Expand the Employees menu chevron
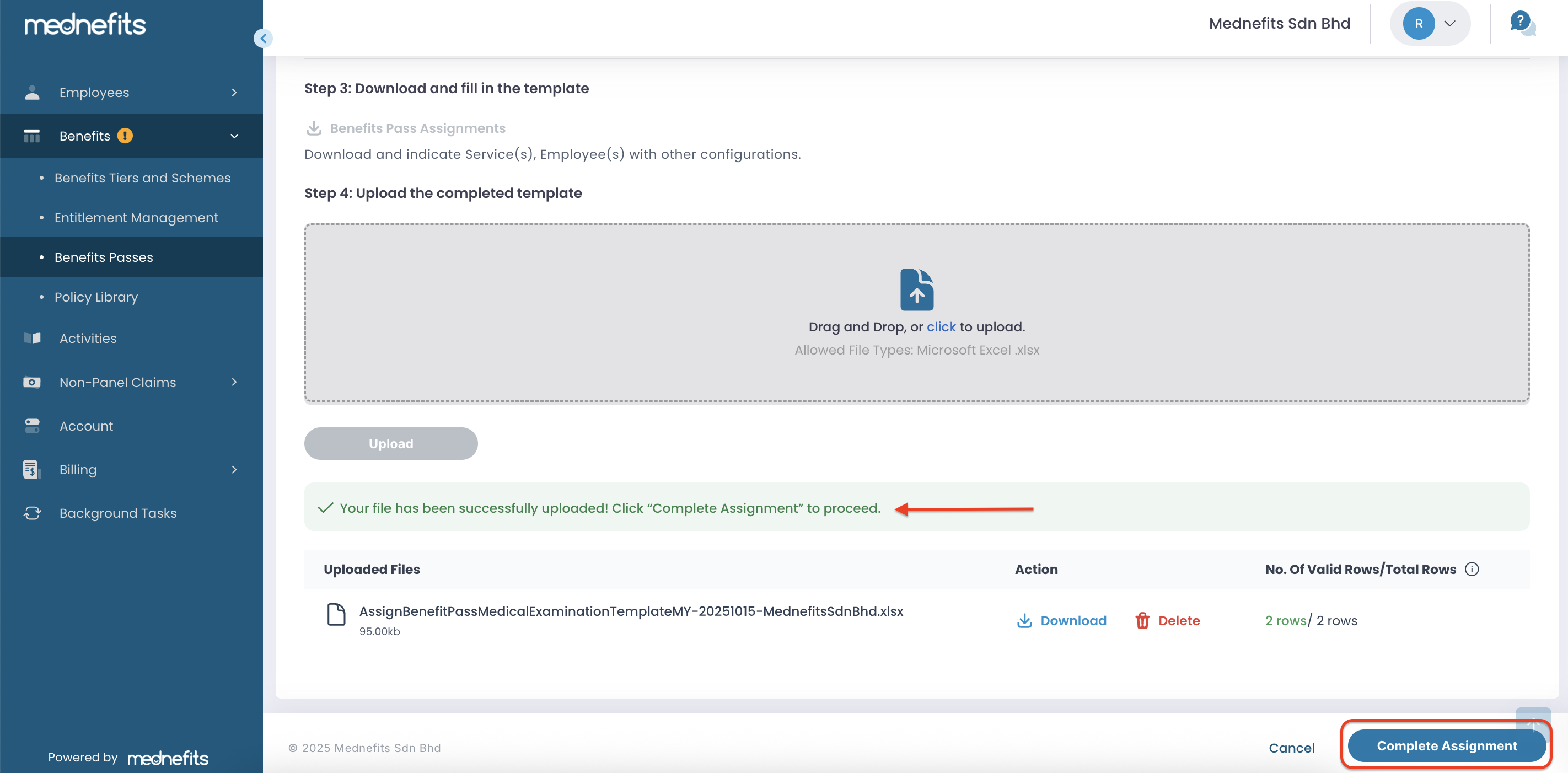1568x773 pixels. pyautogui.click(x=234, y=93)
